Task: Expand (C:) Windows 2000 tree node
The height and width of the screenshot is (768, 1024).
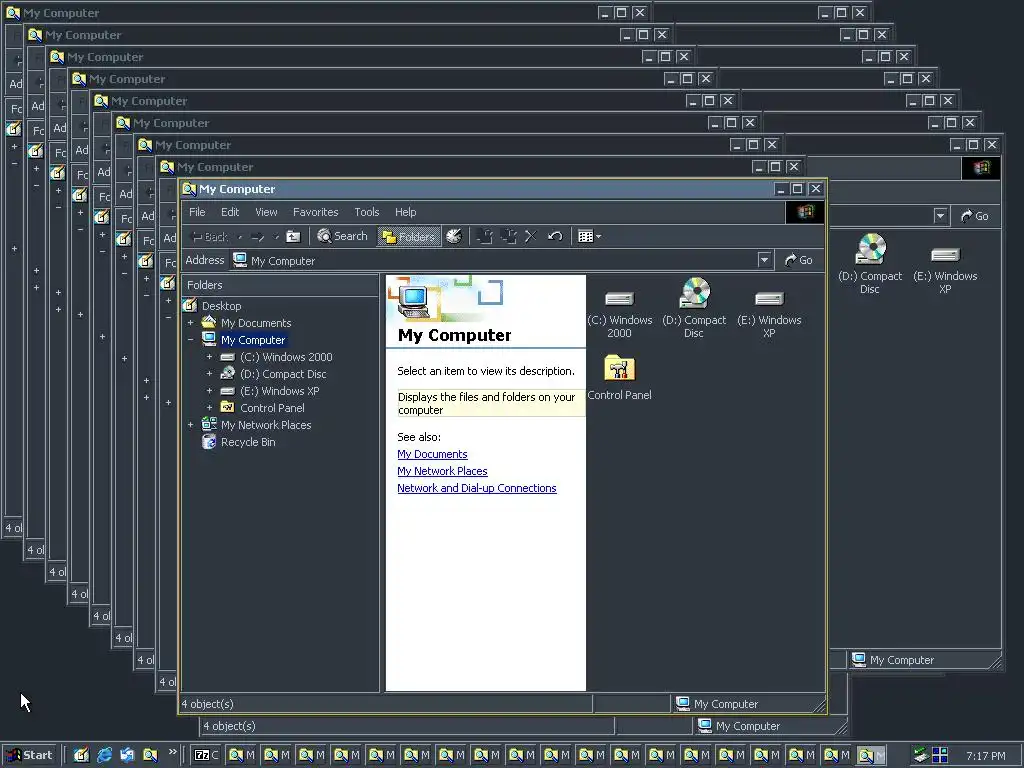Action: point(210,357)
